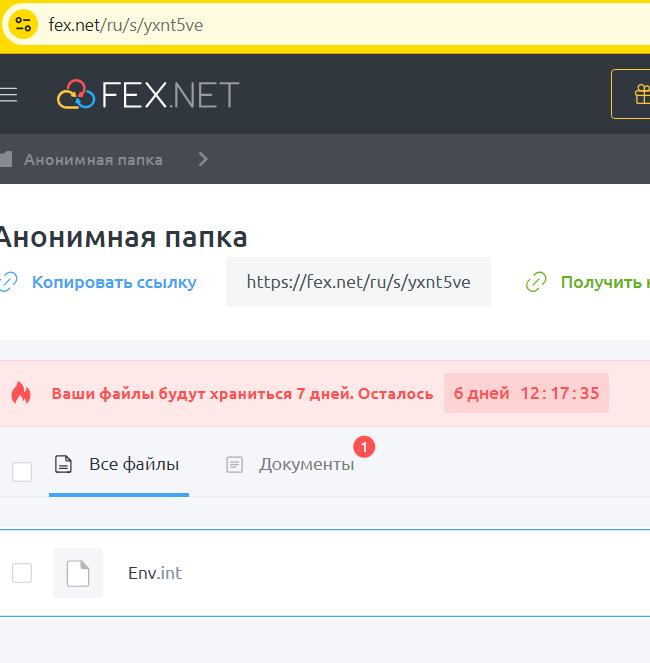Click Копировать ссылку link

(x=113, y=282)
